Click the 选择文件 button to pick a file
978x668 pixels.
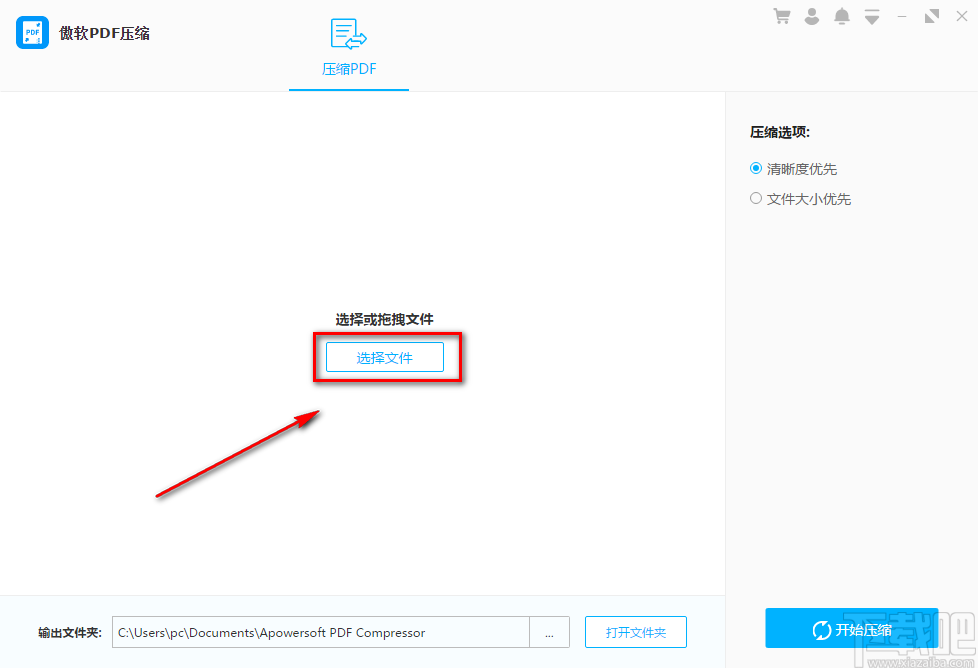coord(385,357)
